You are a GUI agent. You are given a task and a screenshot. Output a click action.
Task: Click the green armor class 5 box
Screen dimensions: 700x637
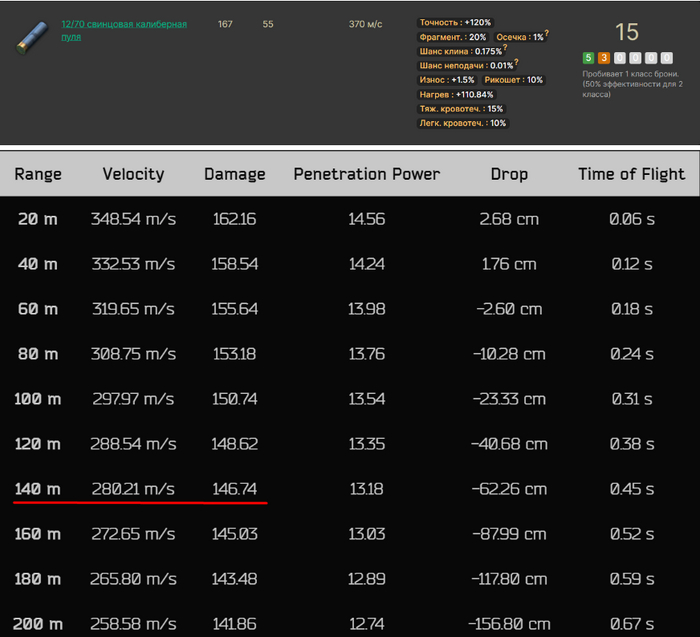pyautogui.click(x=588, y=58)
